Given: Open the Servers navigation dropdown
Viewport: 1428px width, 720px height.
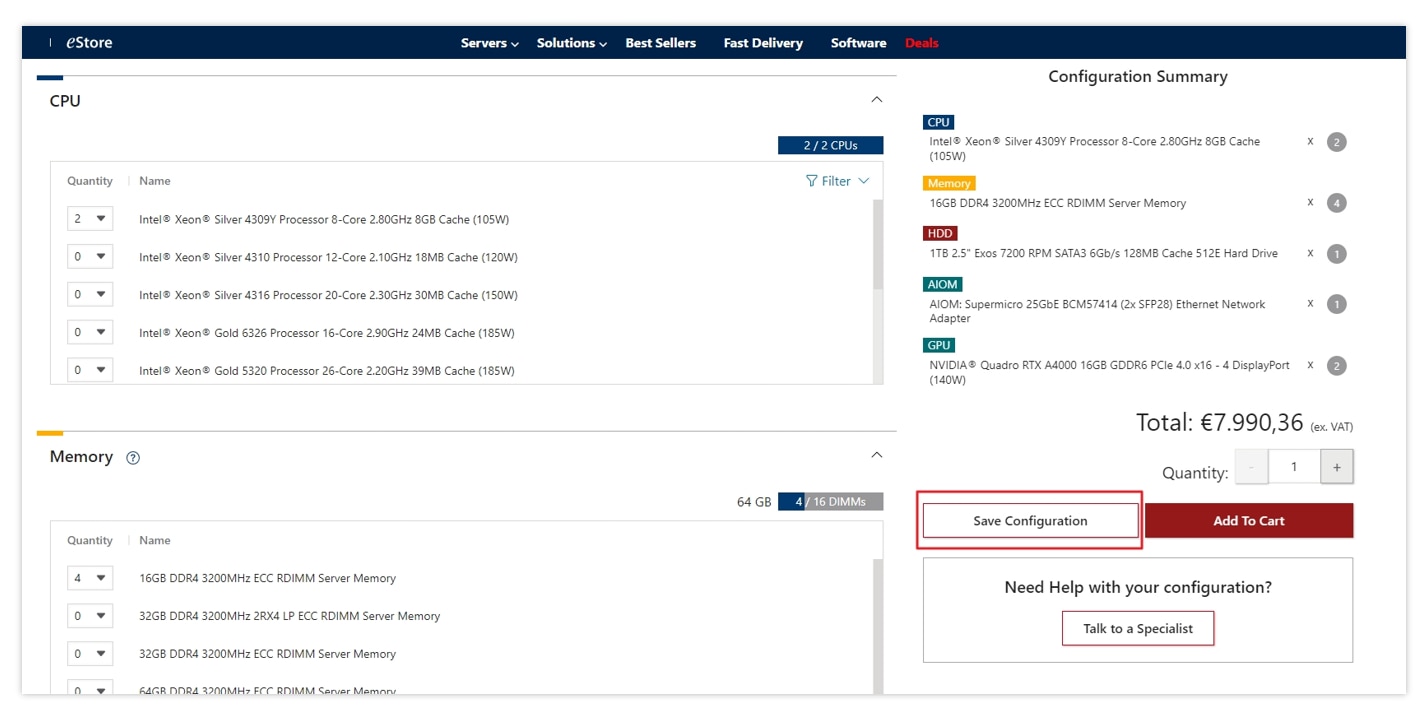Looking at the screenshot, I should (x=489, y=42).
